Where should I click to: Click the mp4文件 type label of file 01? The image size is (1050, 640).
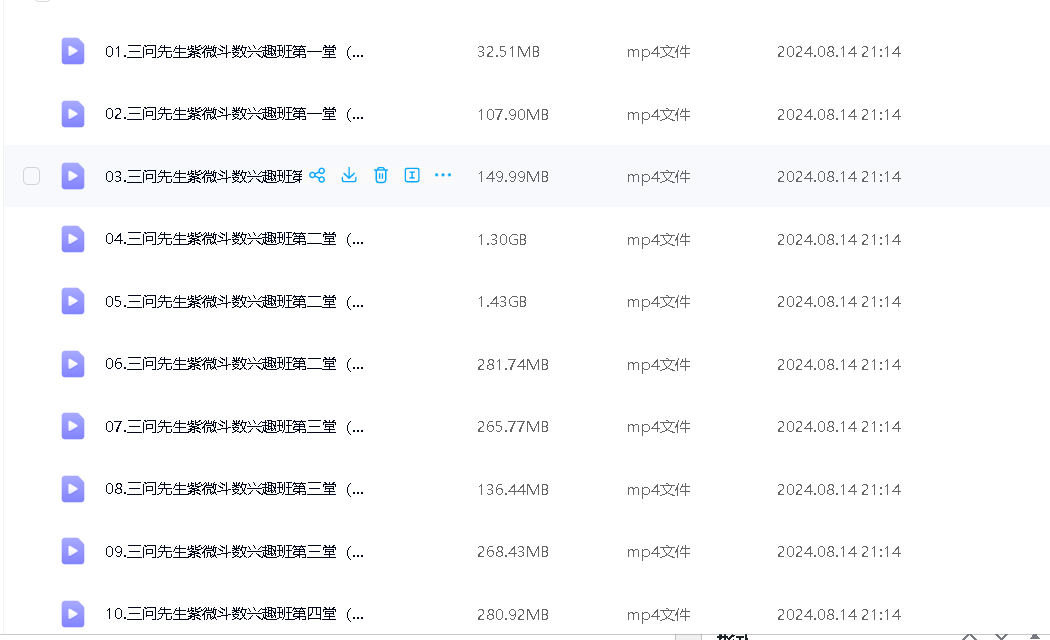click(x=658, y=52)
